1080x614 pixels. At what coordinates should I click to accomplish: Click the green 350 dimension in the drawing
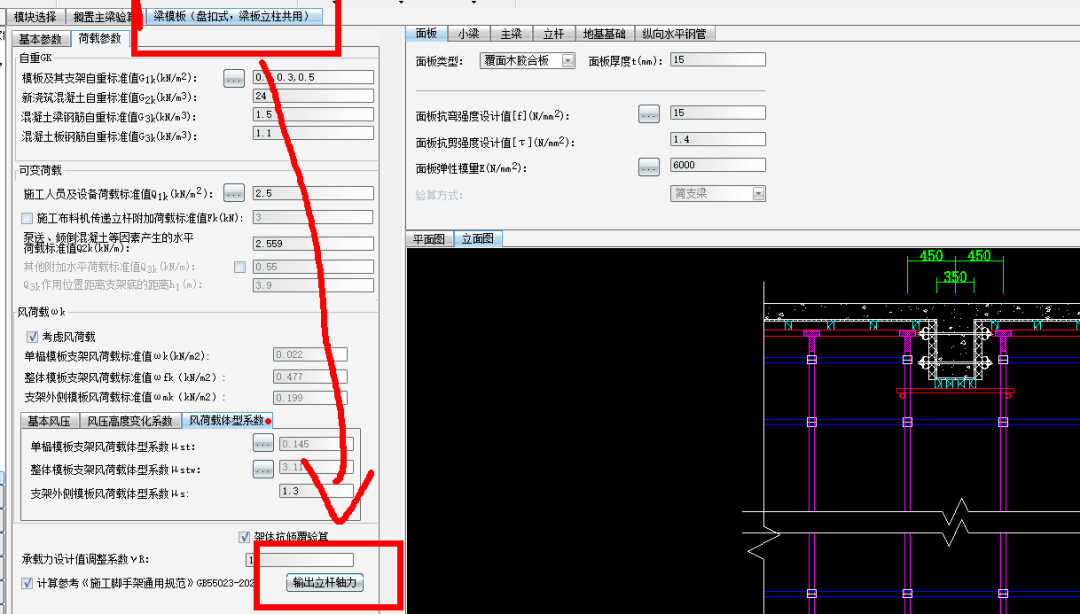955,277
